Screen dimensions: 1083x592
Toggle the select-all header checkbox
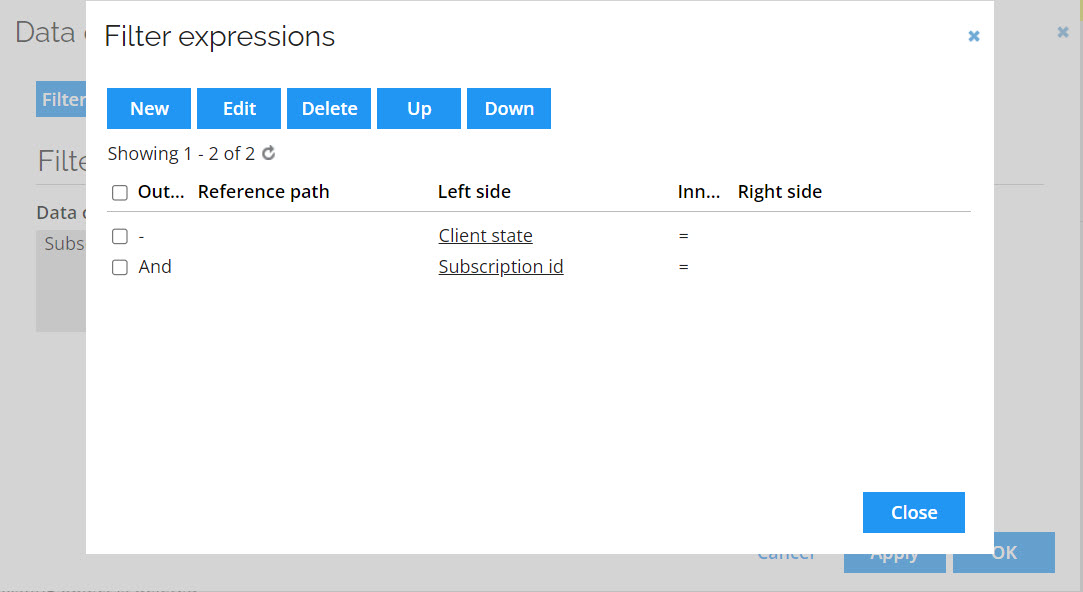119,192
